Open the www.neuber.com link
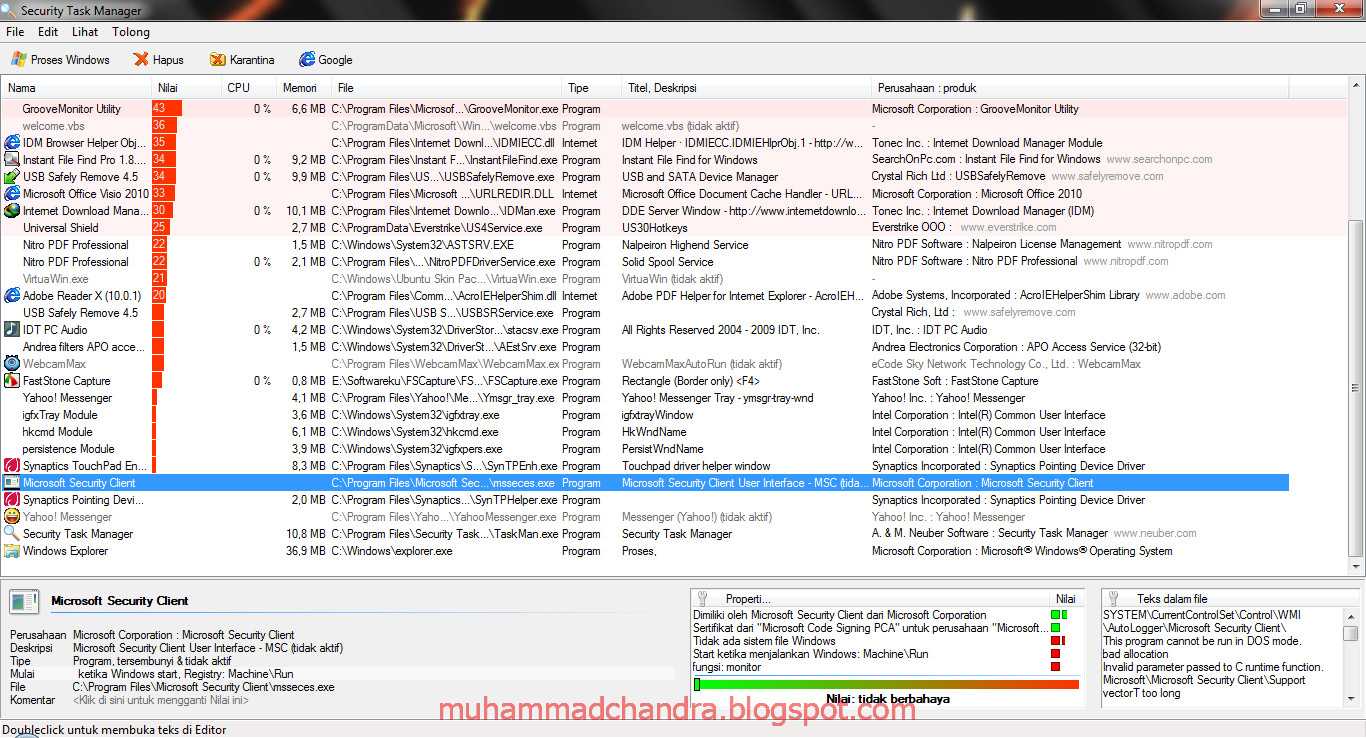Screen dimensions: 1366x738 click(x=1155, y=533)
